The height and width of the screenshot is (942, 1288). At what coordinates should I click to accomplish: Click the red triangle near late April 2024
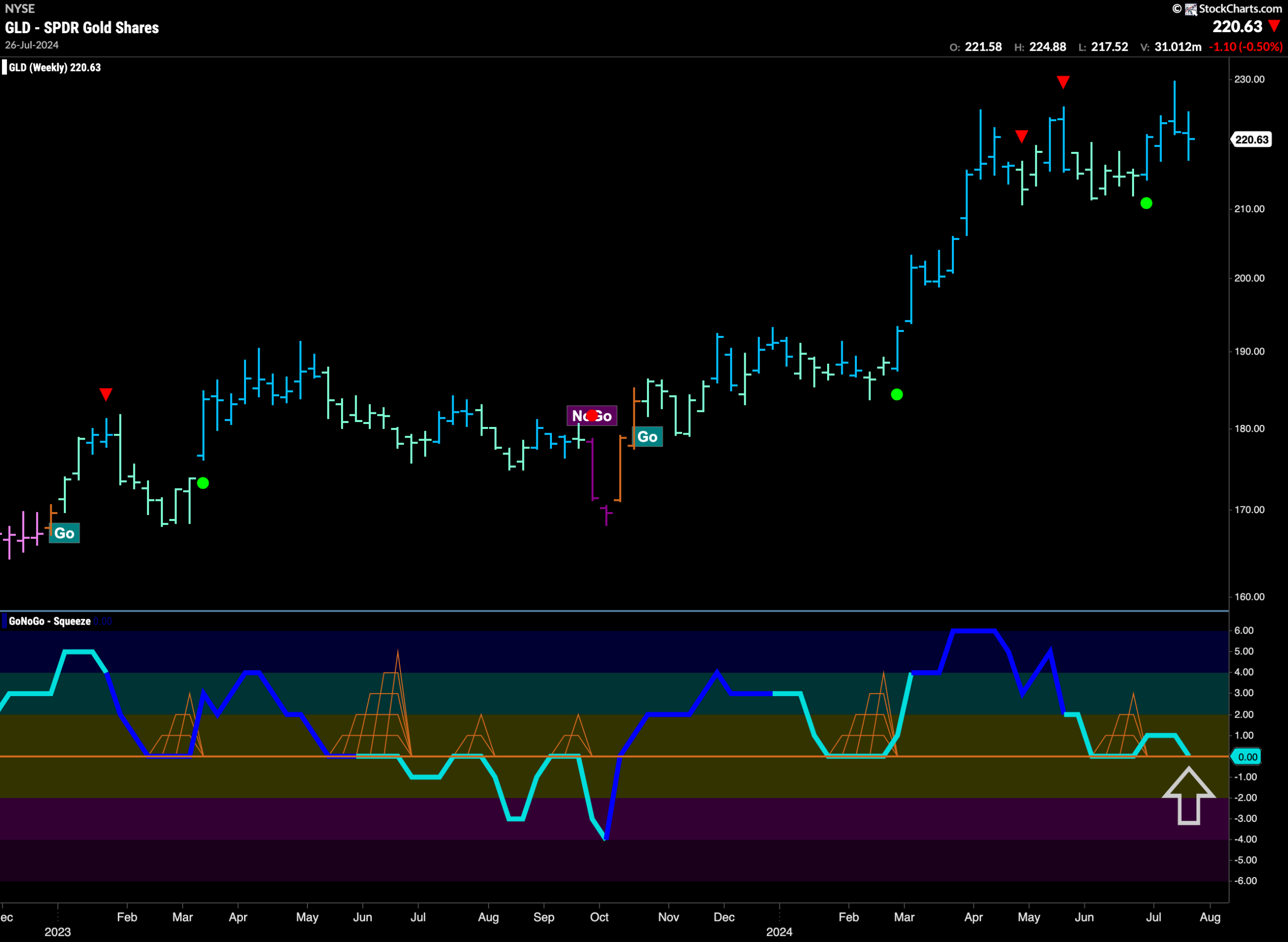(1022, 136)
